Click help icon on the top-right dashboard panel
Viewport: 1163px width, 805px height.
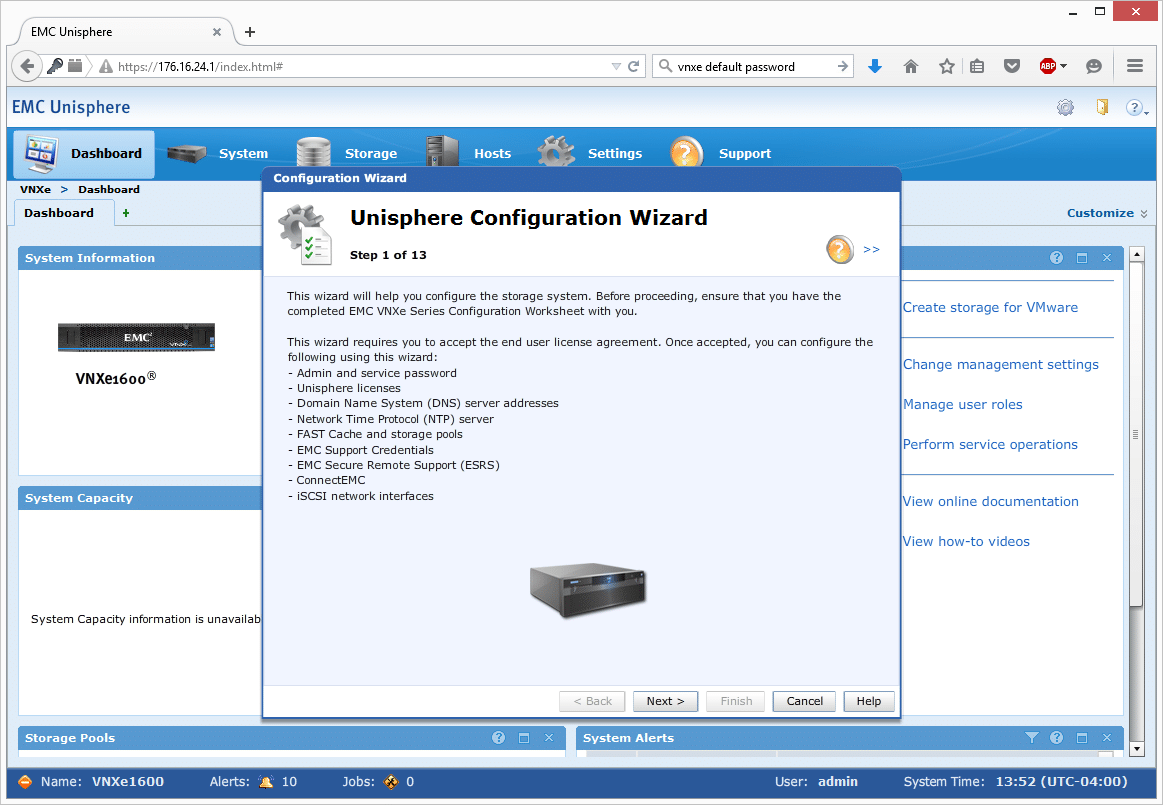click(x=1056, y=257)
